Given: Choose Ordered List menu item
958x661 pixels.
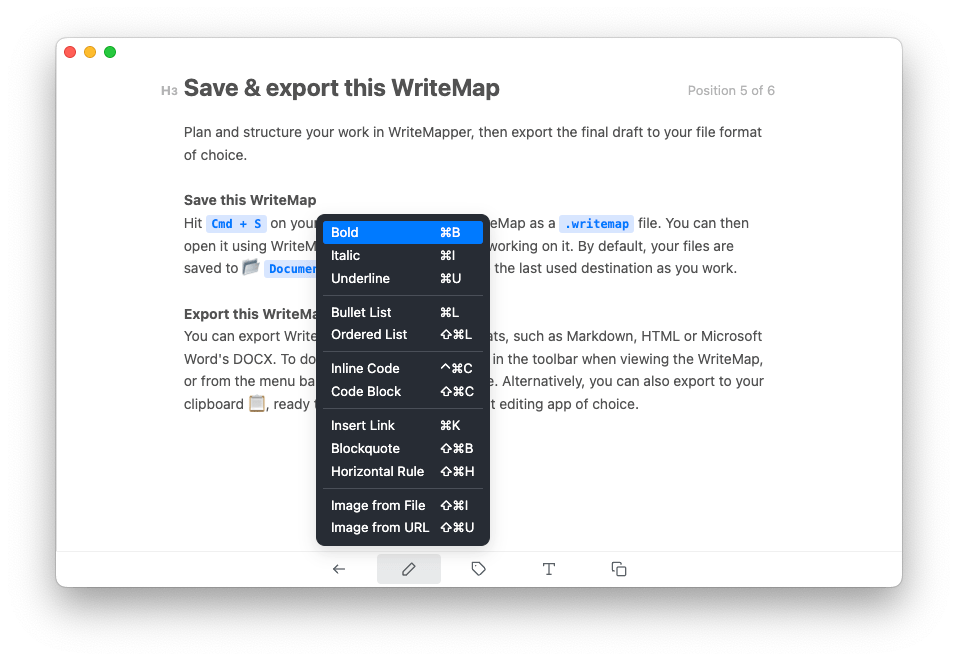Looking at the screenshot, I should (403, 335).
